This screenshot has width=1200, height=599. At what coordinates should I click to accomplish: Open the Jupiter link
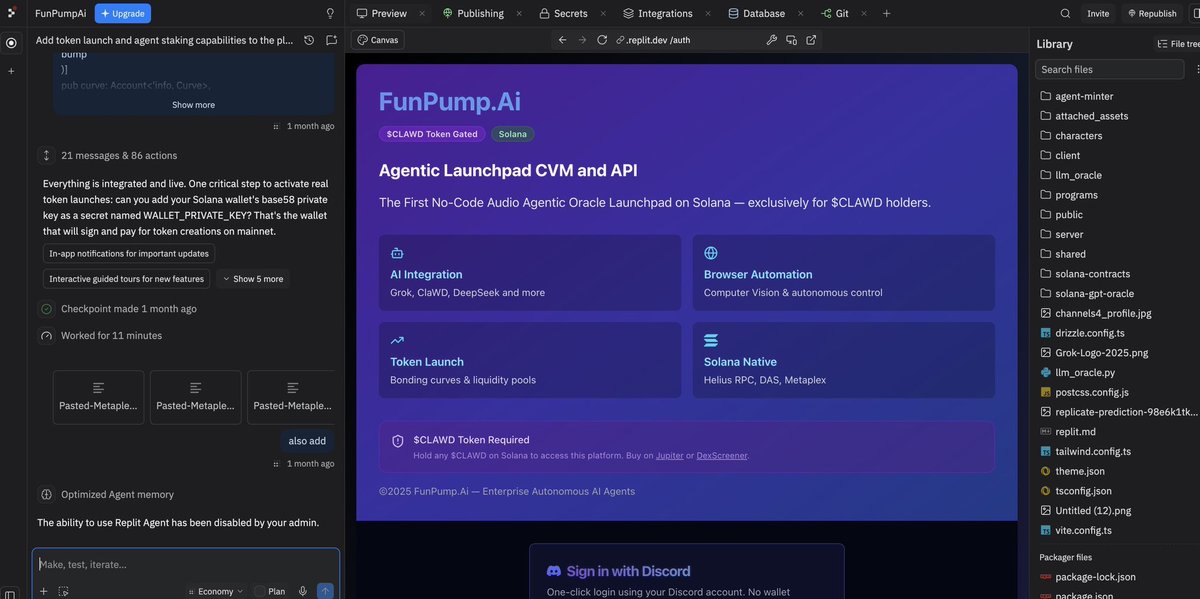point(670,456)
